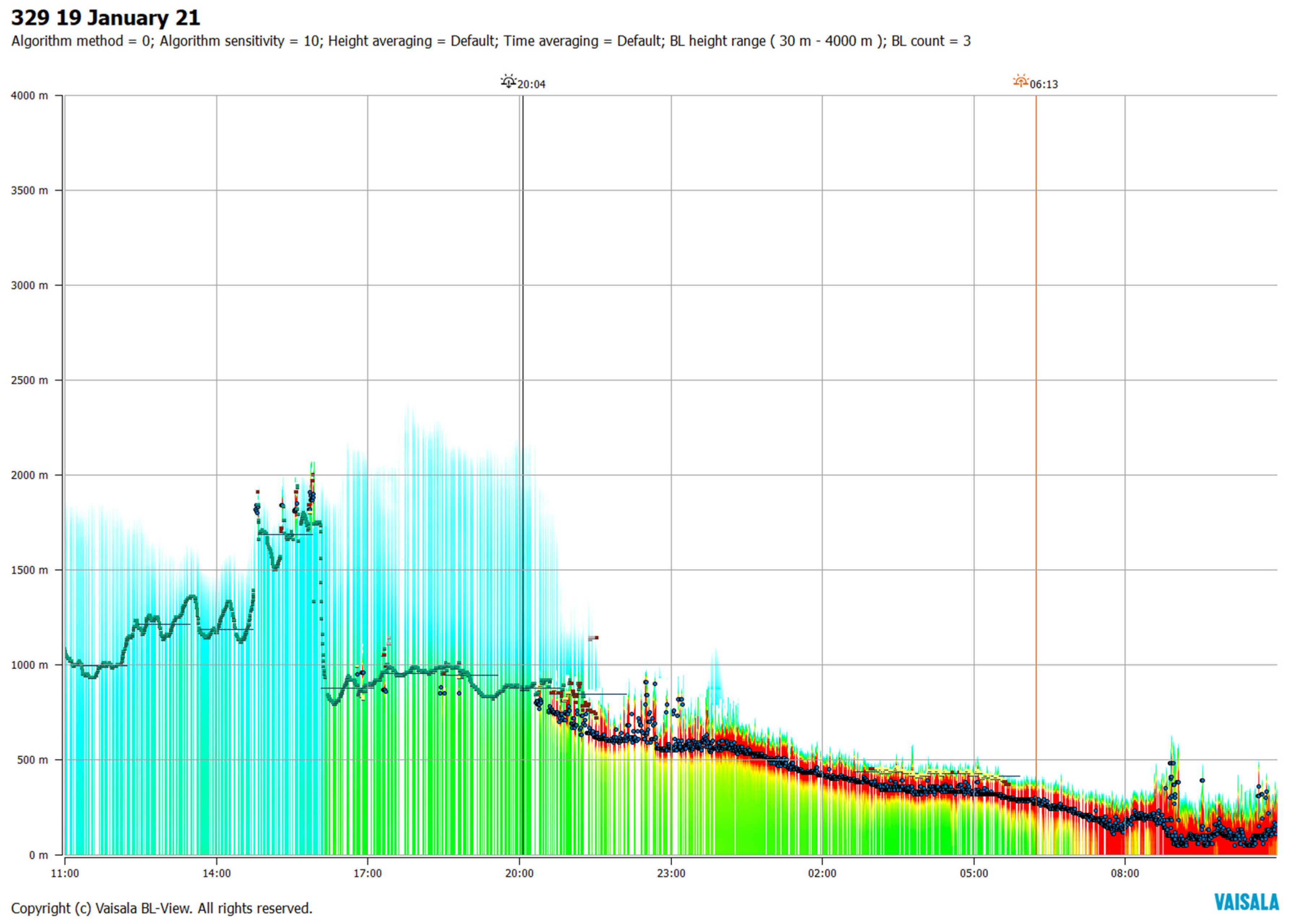Click the 1000 m height axis label
The width and height of the screenshot is (1297, 924).
pos(29,665)
